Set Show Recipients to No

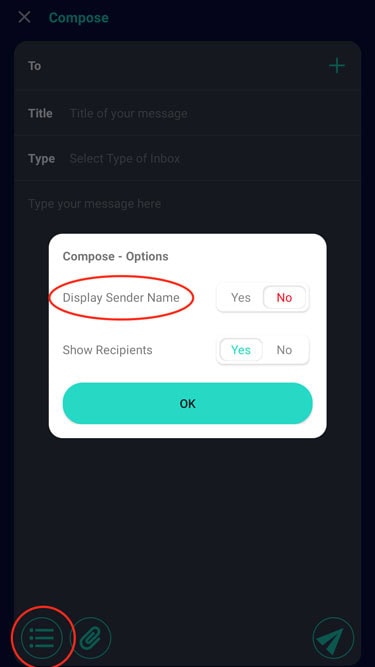(284, 350)
